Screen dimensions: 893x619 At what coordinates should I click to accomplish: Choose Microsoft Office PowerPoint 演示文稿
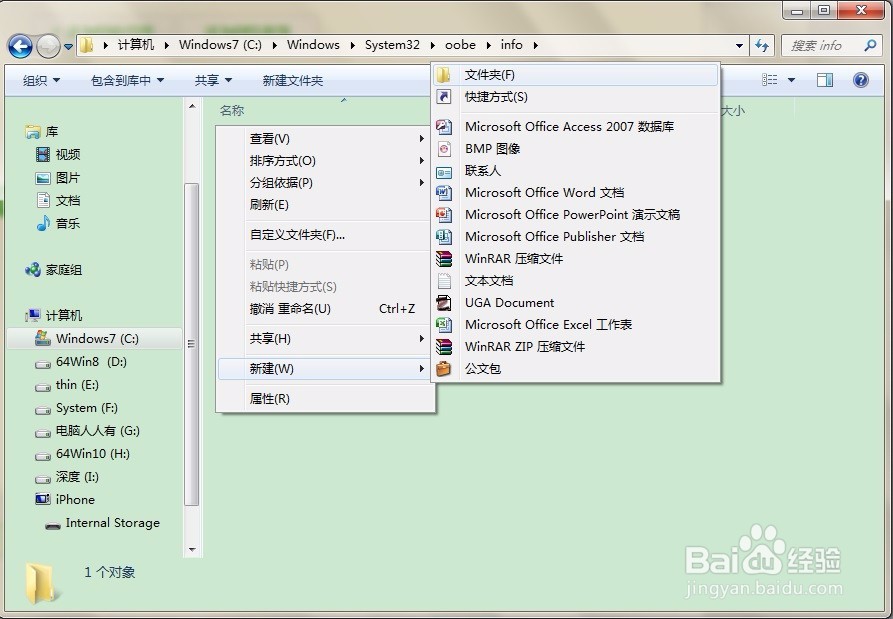click(575, 215)
